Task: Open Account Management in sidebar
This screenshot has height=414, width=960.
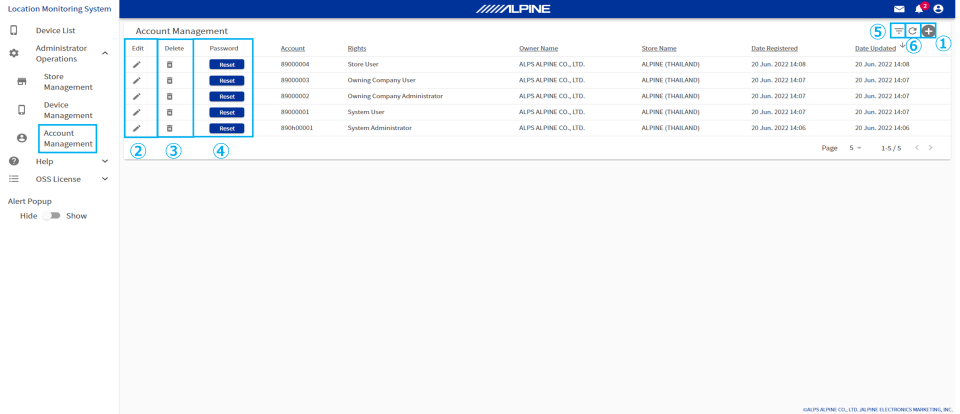Action: click(x=68, y=138)
